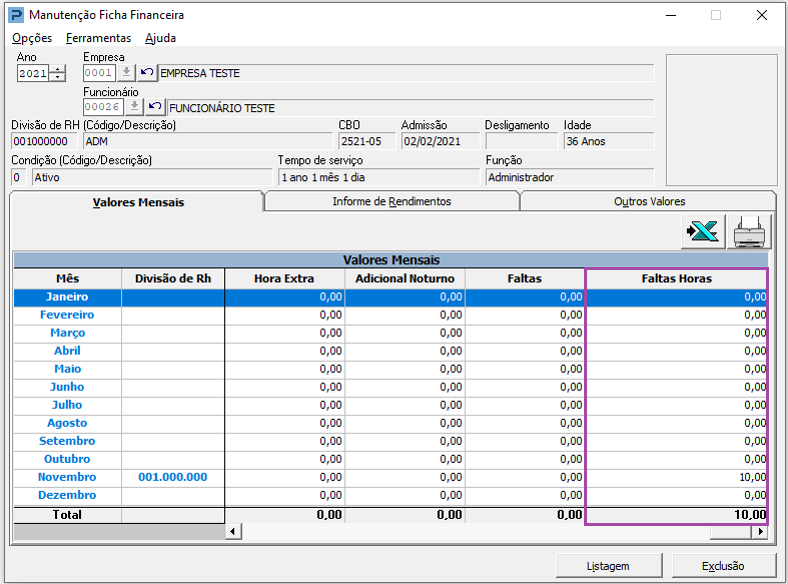Print the financial record using the printer icon

(x=749, y=232)
